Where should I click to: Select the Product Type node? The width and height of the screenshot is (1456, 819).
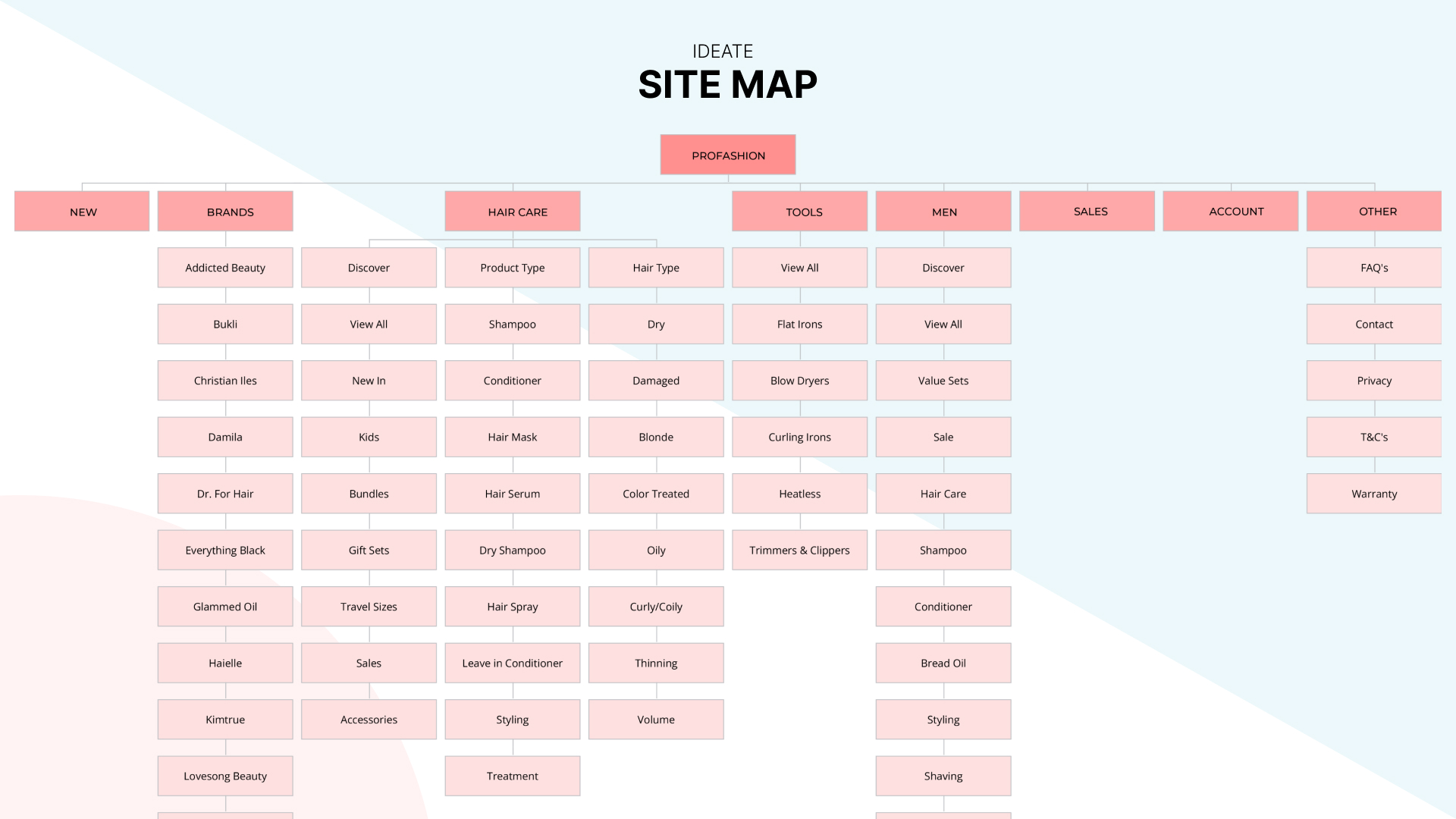[x=513, y=268]
